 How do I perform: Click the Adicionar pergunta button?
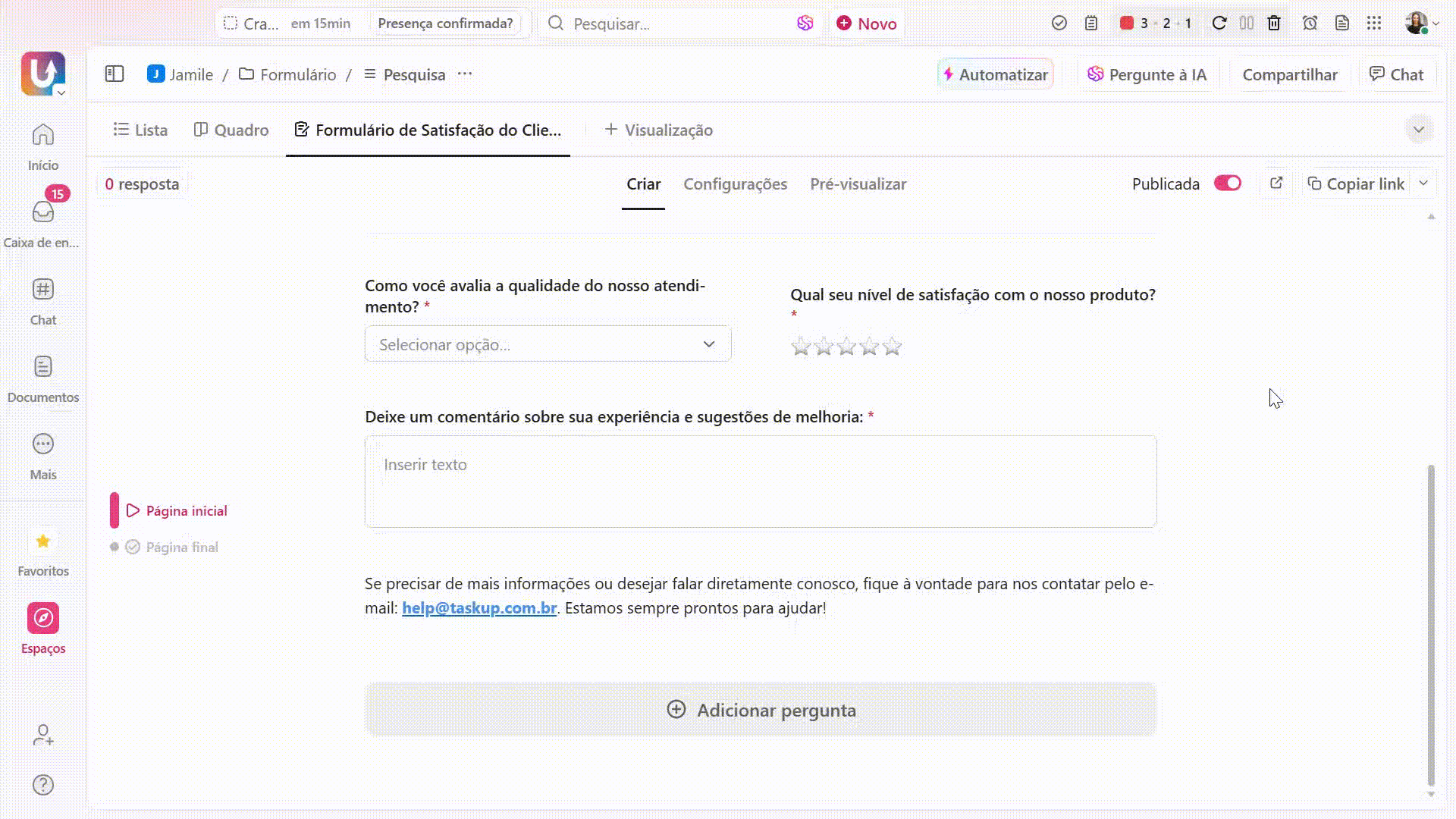pos(761,710)
